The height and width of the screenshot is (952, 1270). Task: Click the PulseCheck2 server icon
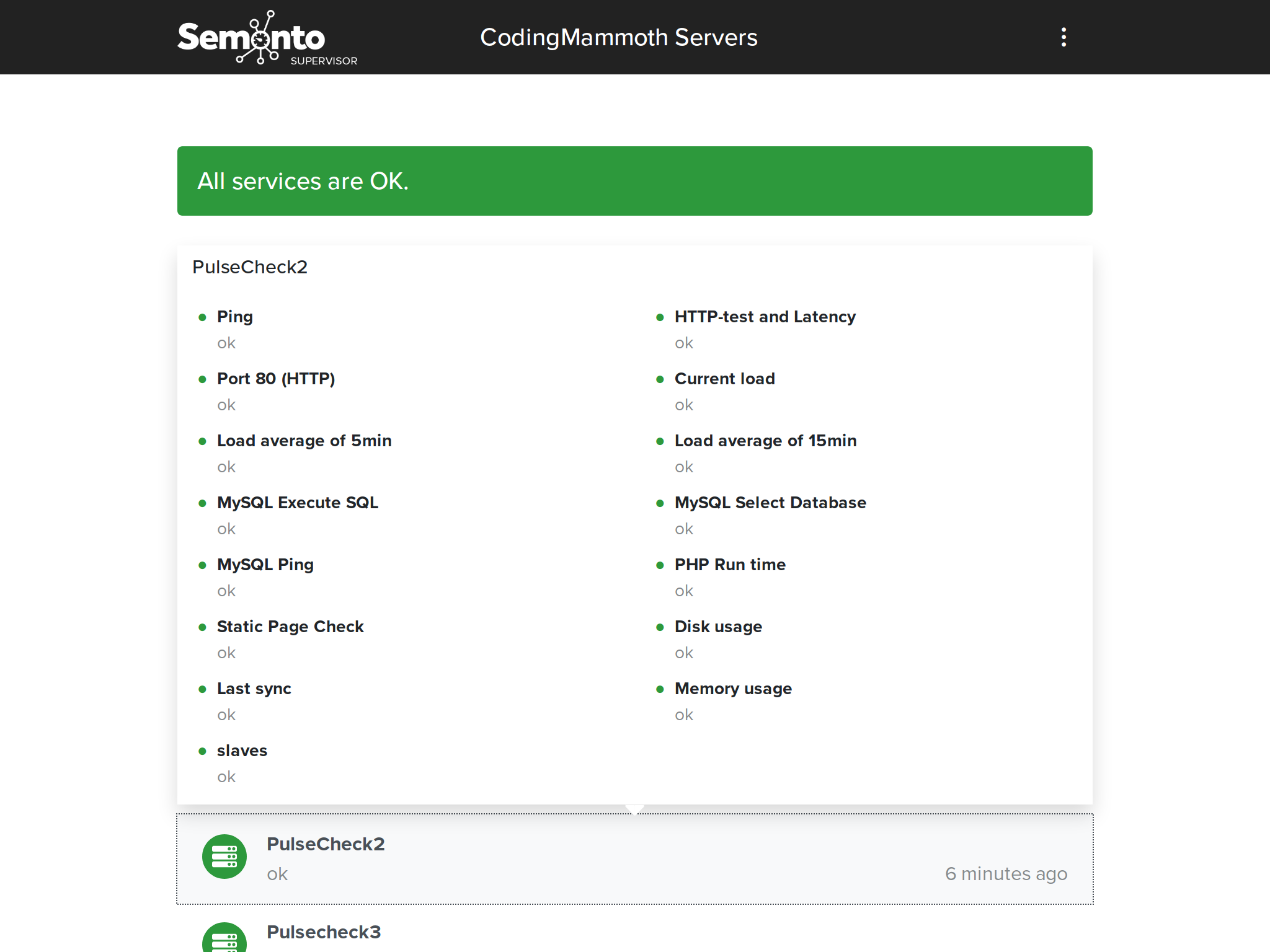[x=224, y=857]
